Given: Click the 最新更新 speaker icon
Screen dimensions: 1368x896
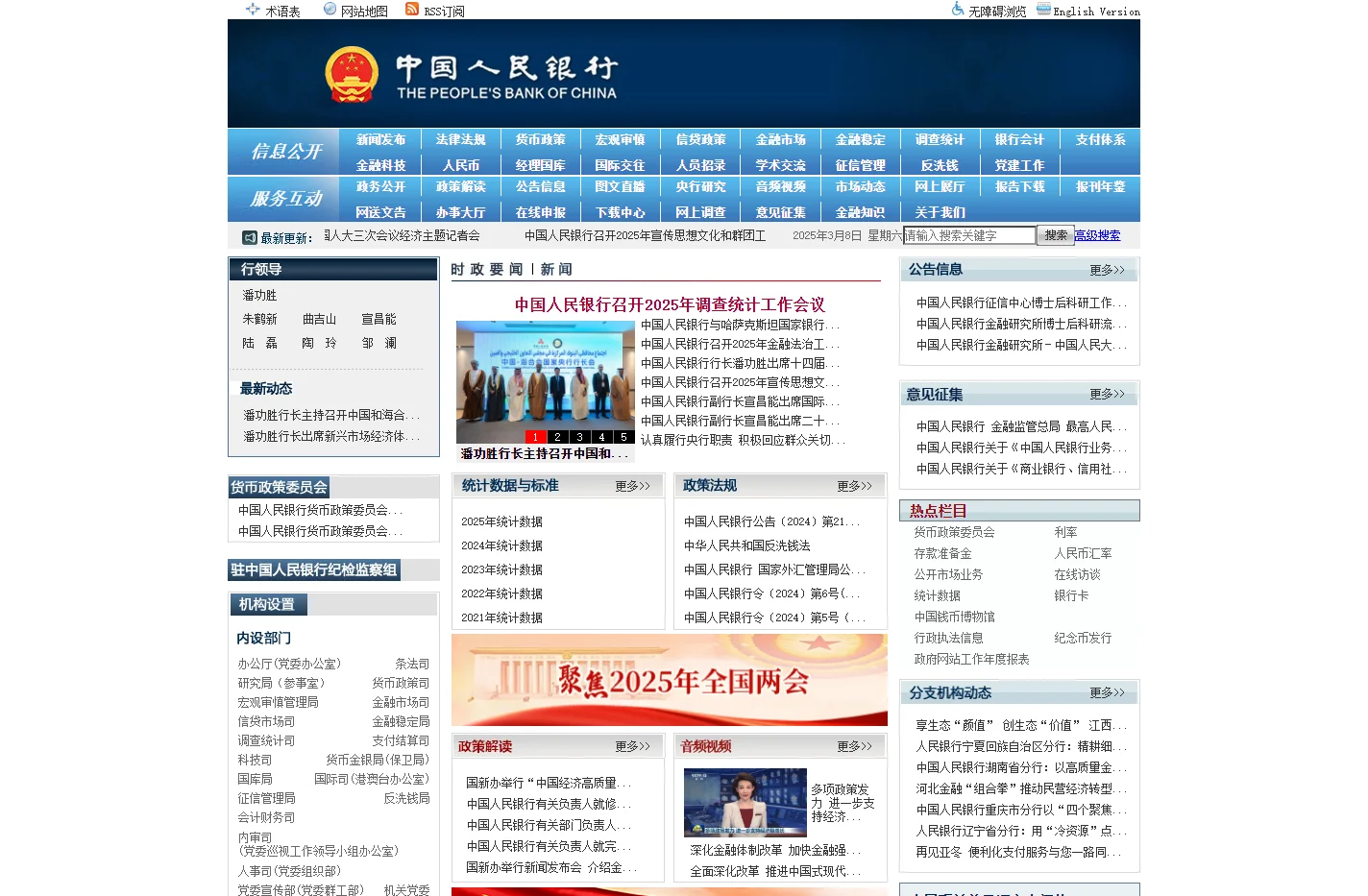Looking at the screenshot, I should click(x=250, y=237).
